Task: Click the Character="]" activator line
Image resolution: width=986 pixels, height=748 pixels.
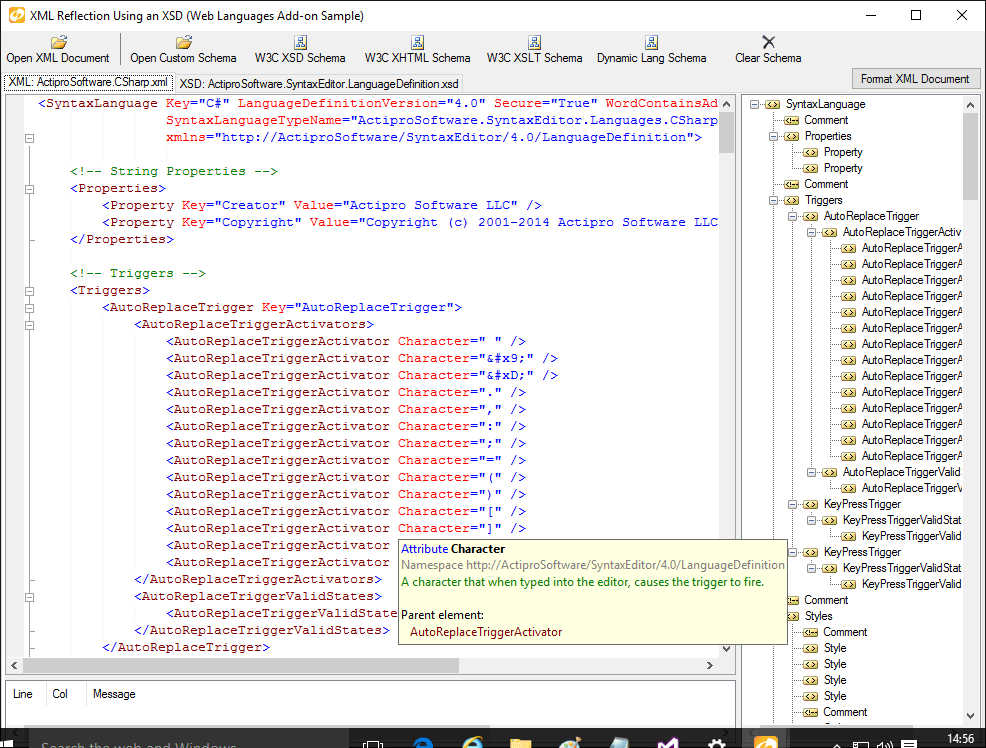Action: coord(346,528)
